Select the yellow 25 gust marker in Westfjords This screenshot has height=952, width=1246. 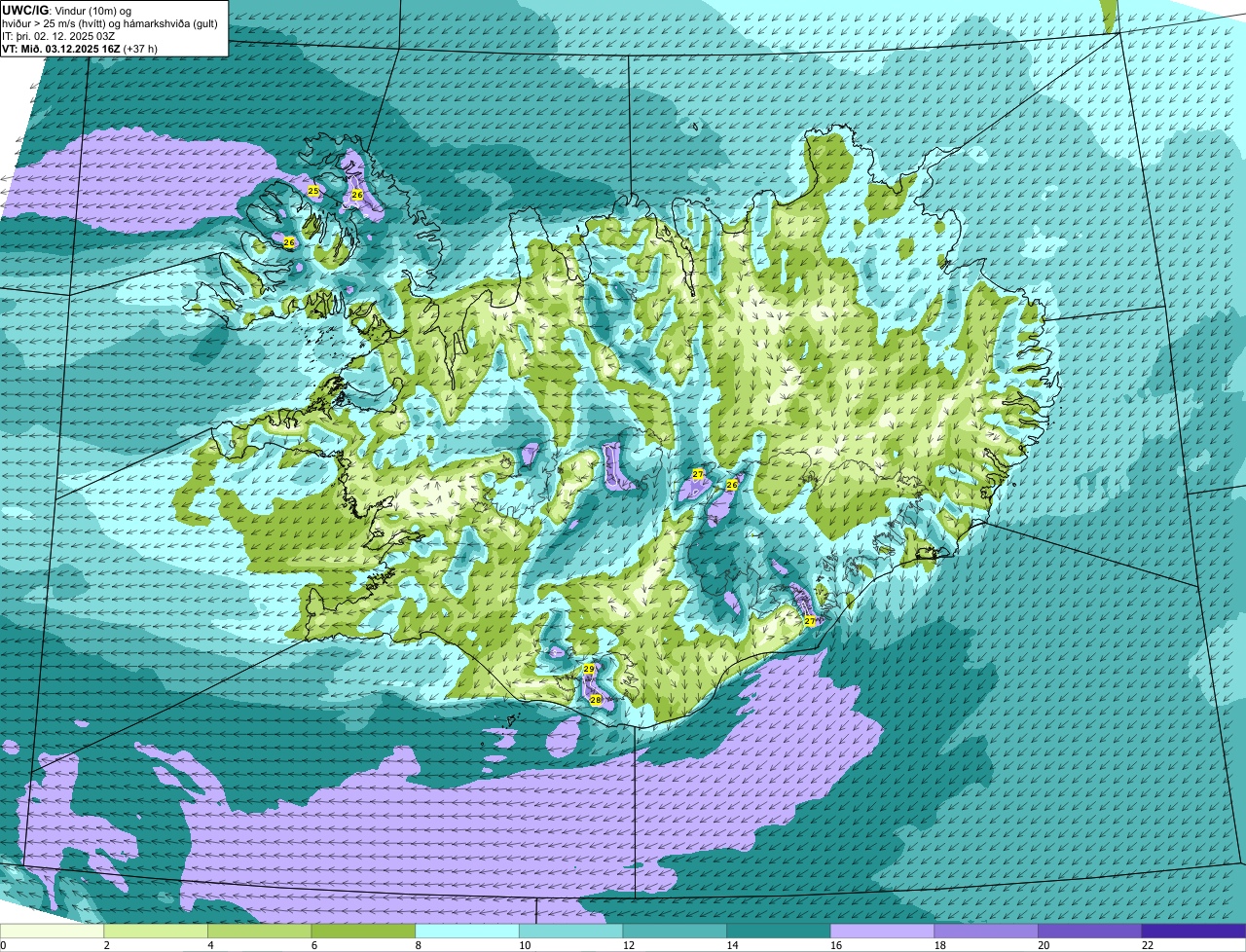pyautogui.click(x=313, y=191)
